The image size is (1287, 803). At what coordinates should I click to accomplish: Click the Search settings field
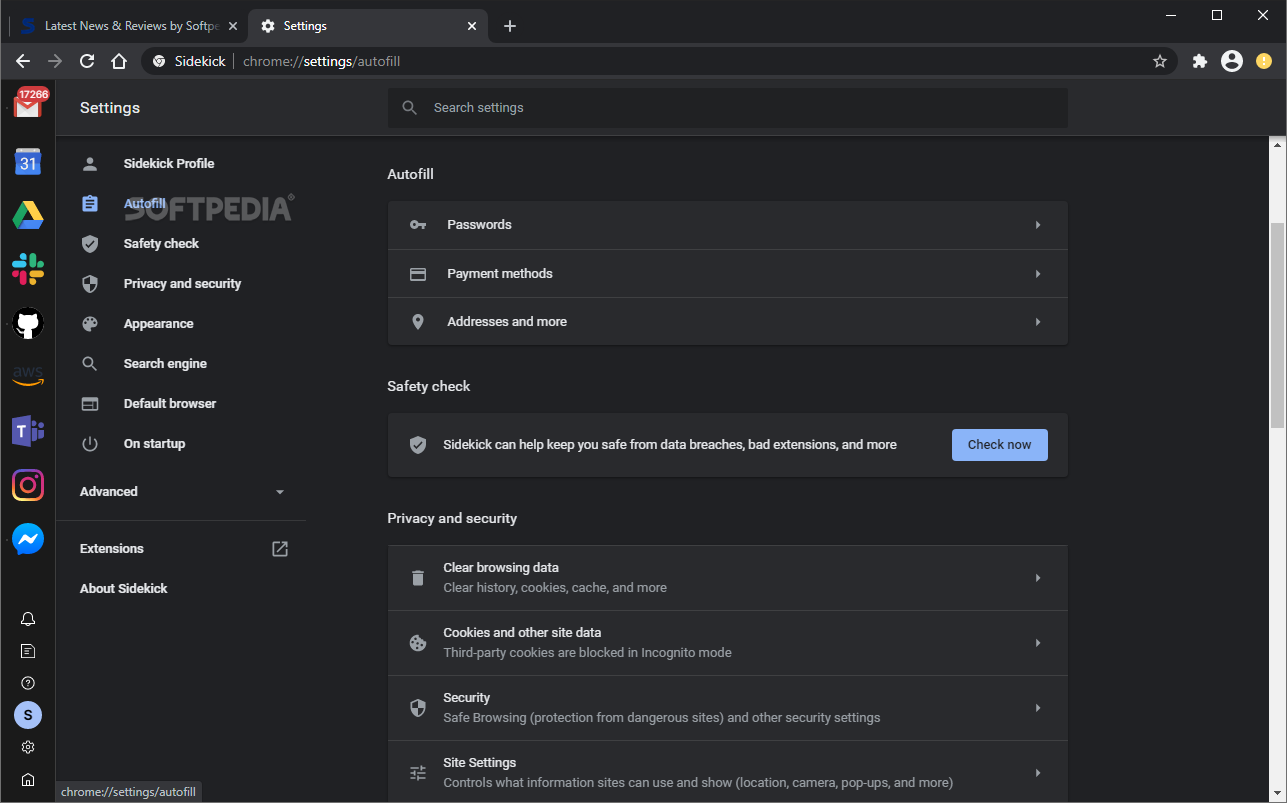click(x=727, y=107)
